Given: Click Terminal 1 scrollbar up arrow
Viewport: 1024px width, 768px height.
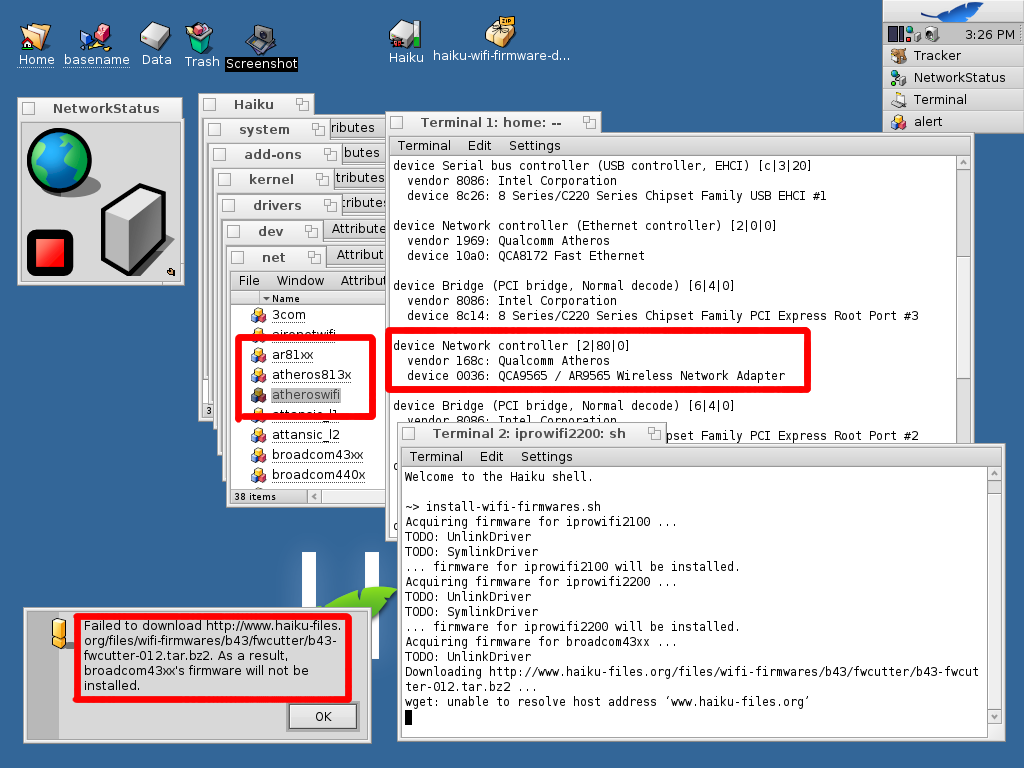Looking at the screenshot, I should (x=964, y=163).
